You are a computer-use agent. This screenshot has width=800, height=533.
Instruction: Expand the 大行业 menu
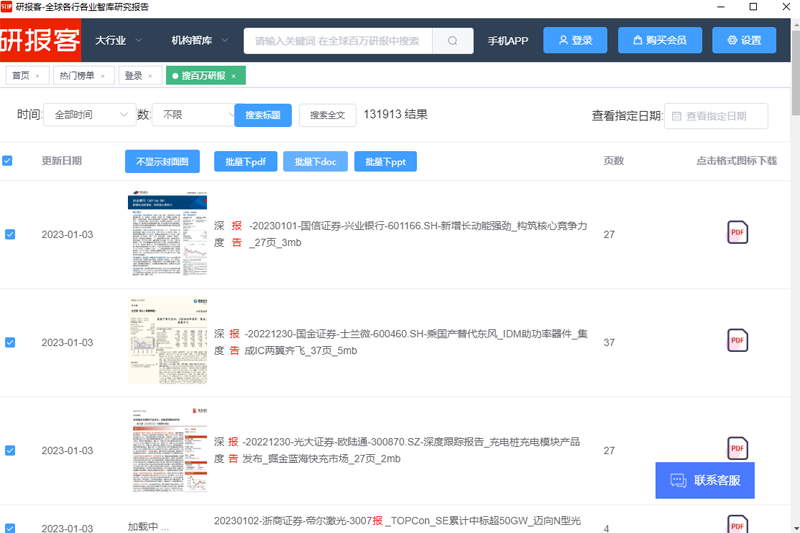point(118,40)
